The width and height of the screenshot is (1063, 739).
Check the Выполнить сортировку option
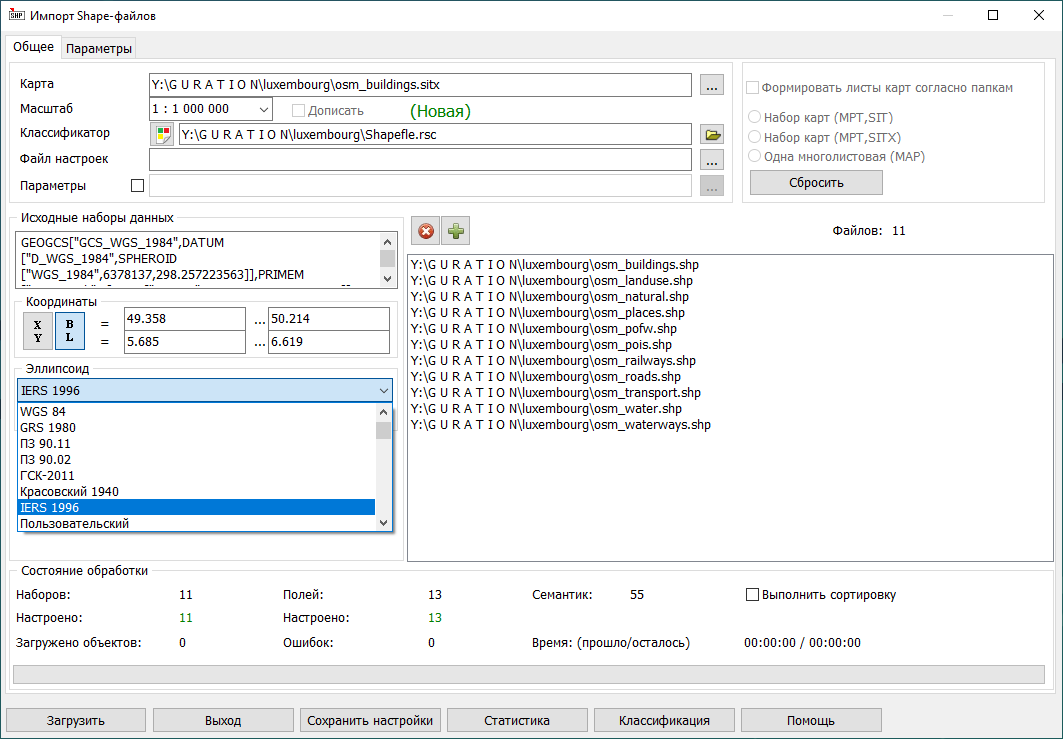(752, 594)
